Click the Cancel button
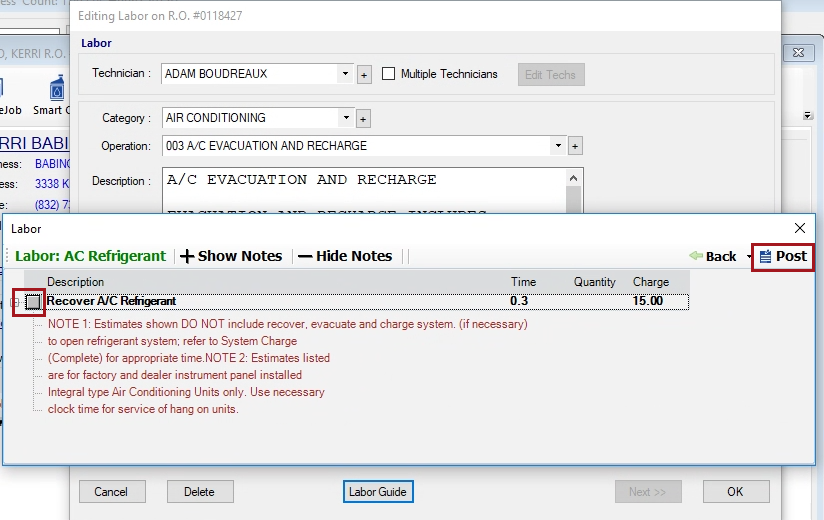This screenshot has width=824, height=520. (x=112, y=492)
